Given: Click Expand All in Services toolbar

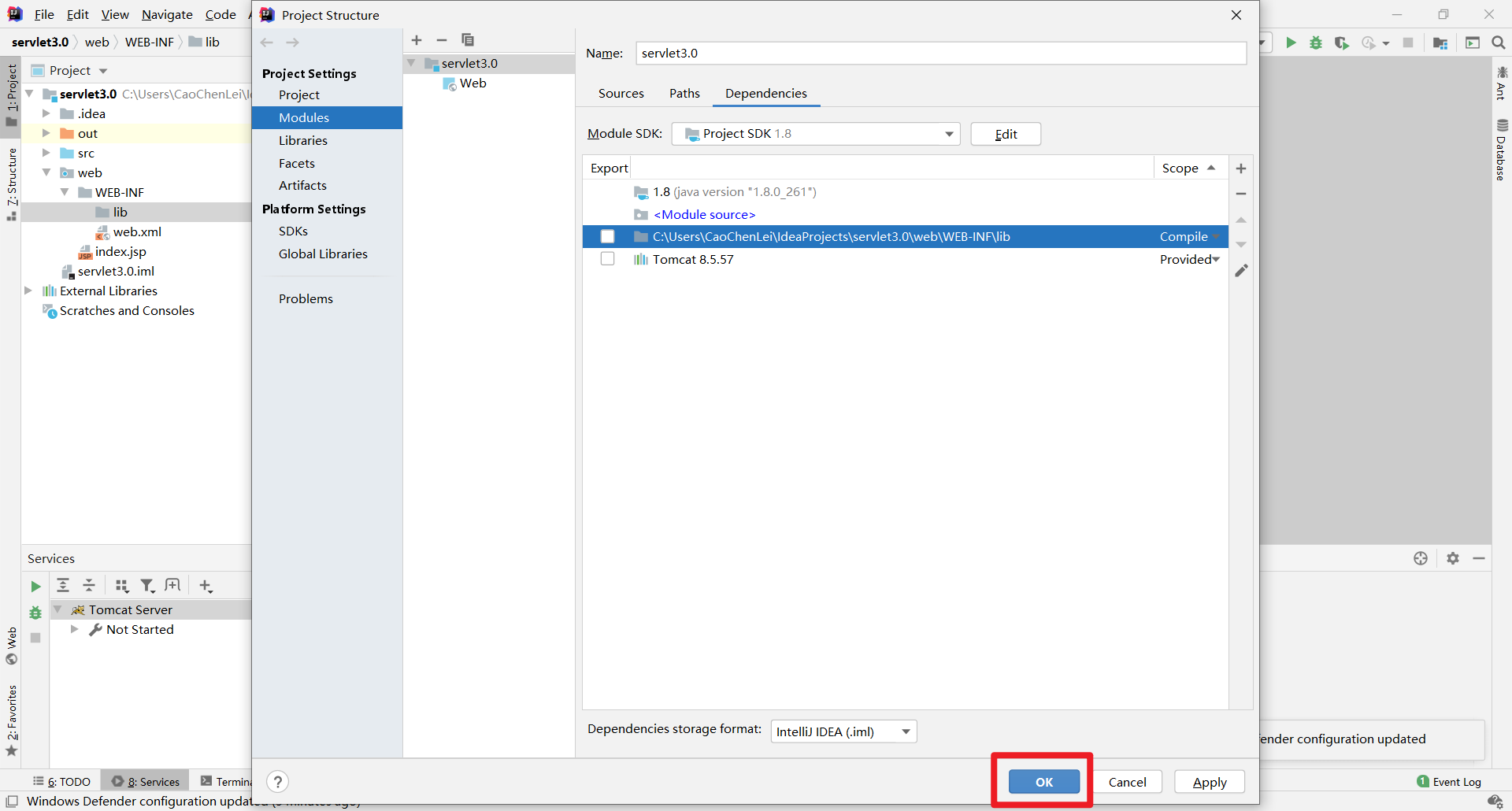Looking at the screenshot, I should (63, 585).
